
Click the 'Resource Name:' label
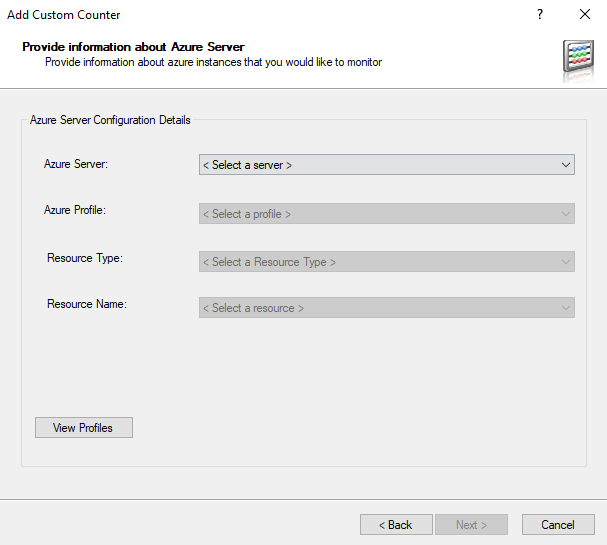pyautogui.click(x=87, y=304)
